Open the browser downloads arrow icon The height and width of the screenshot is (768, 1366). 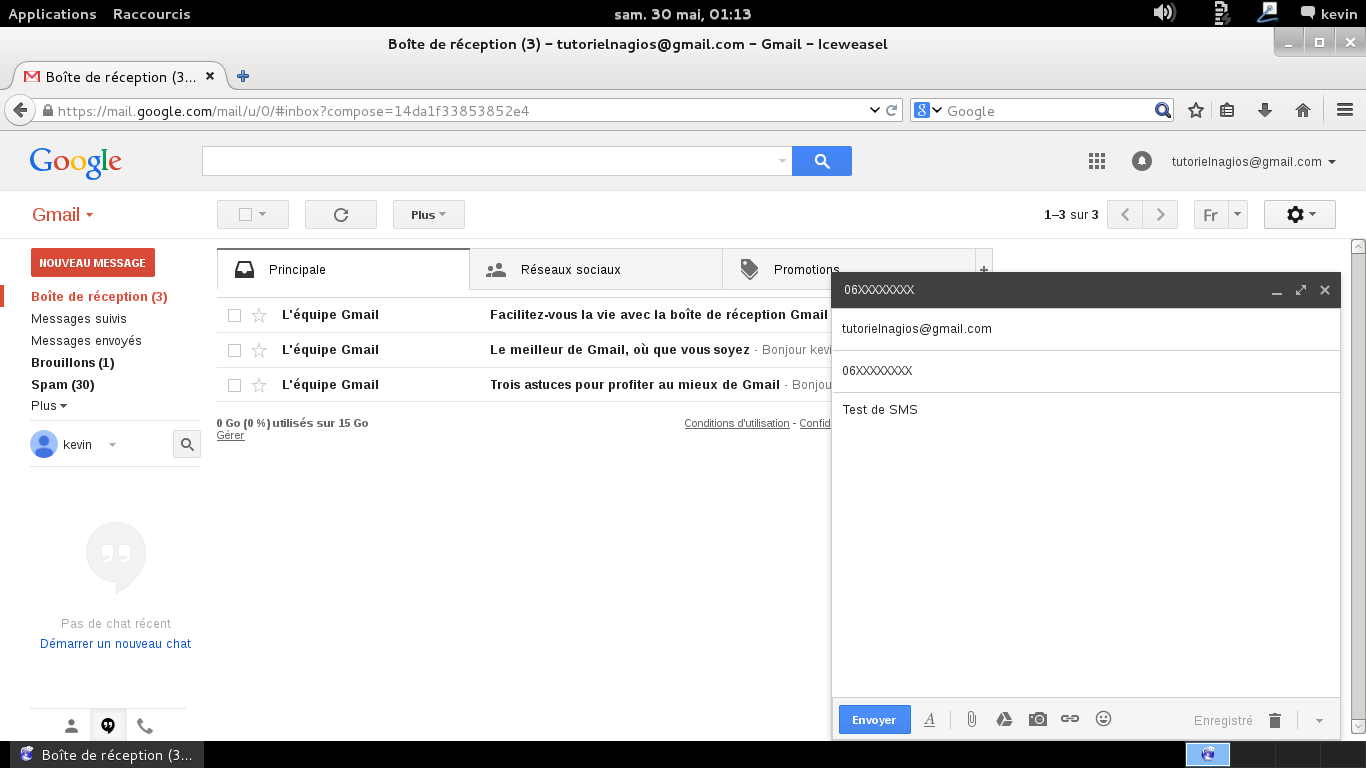[x=1265, y=110]
